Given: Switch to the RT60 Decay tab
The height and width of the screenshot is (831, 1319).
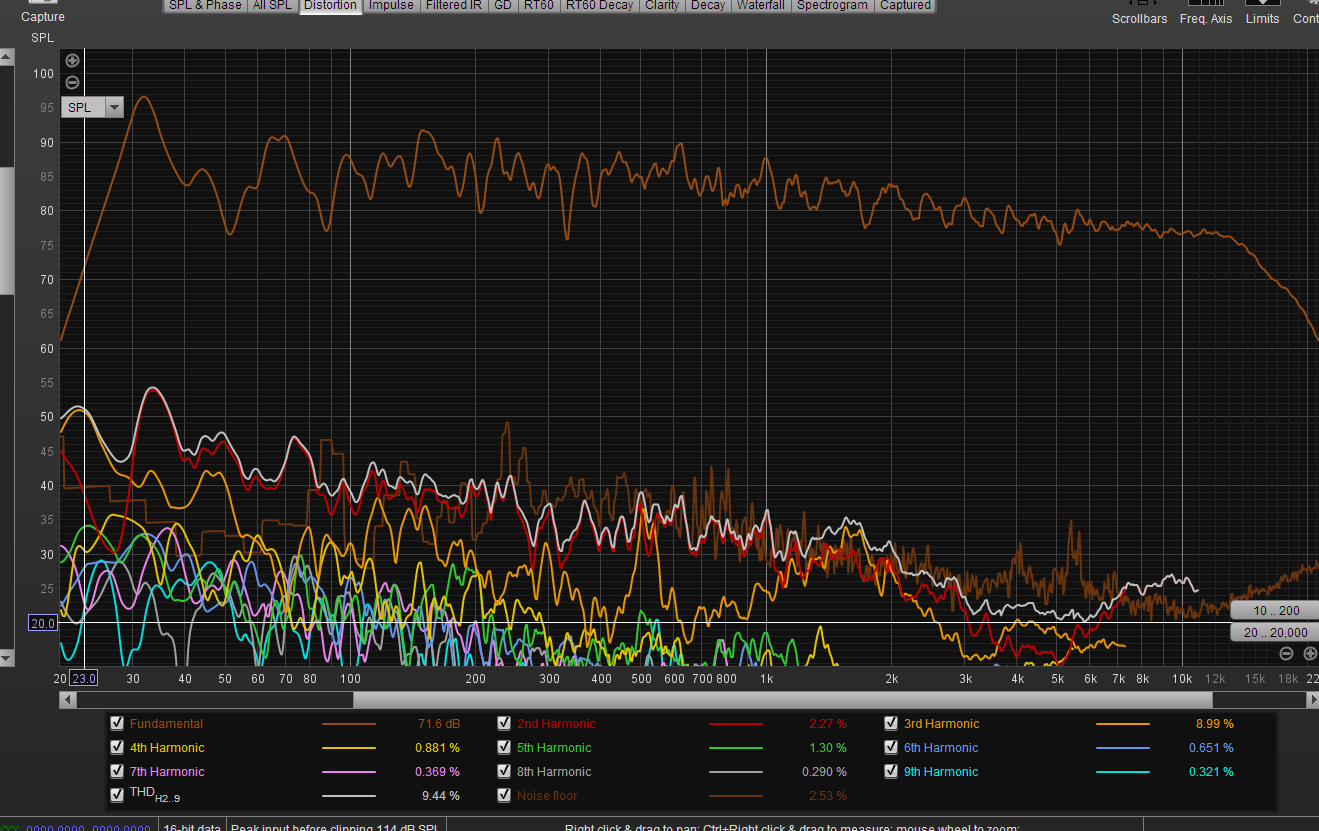Looking at the screenshot, I should (x=599, y=5).
